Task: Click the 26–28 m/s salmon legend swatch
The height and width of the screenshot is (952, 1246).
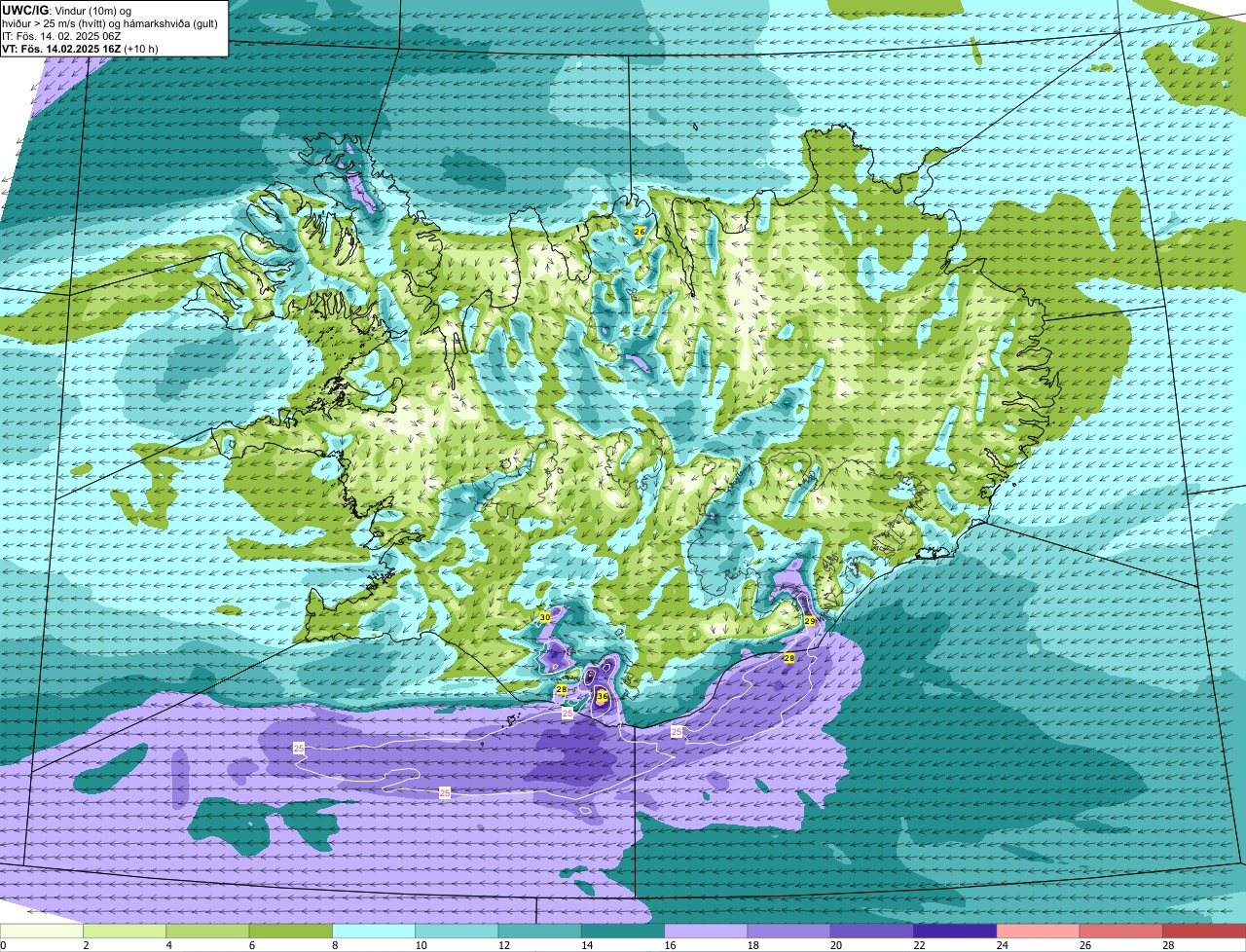Action: 1121,931
